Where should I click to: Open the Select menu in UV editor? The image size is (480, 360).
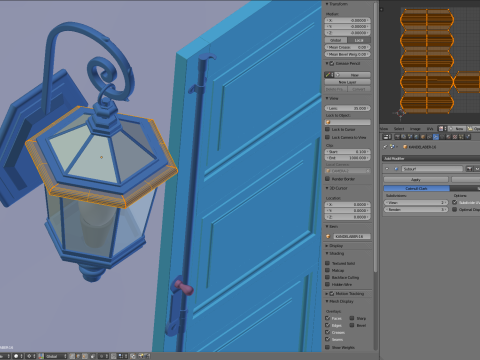coord(399,129)
